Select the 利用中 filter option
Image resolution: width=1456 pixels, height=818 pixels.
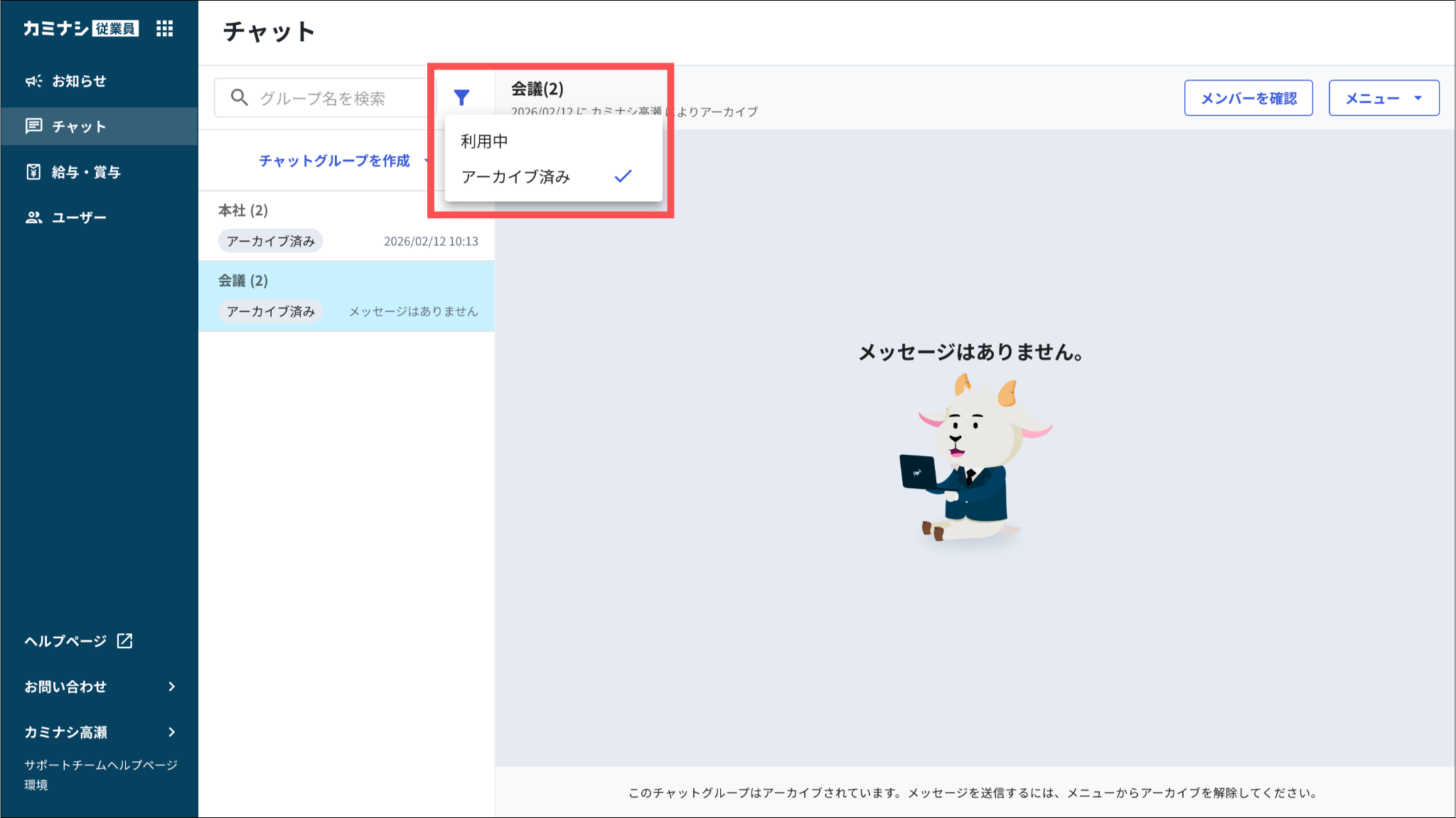(485, 141)
